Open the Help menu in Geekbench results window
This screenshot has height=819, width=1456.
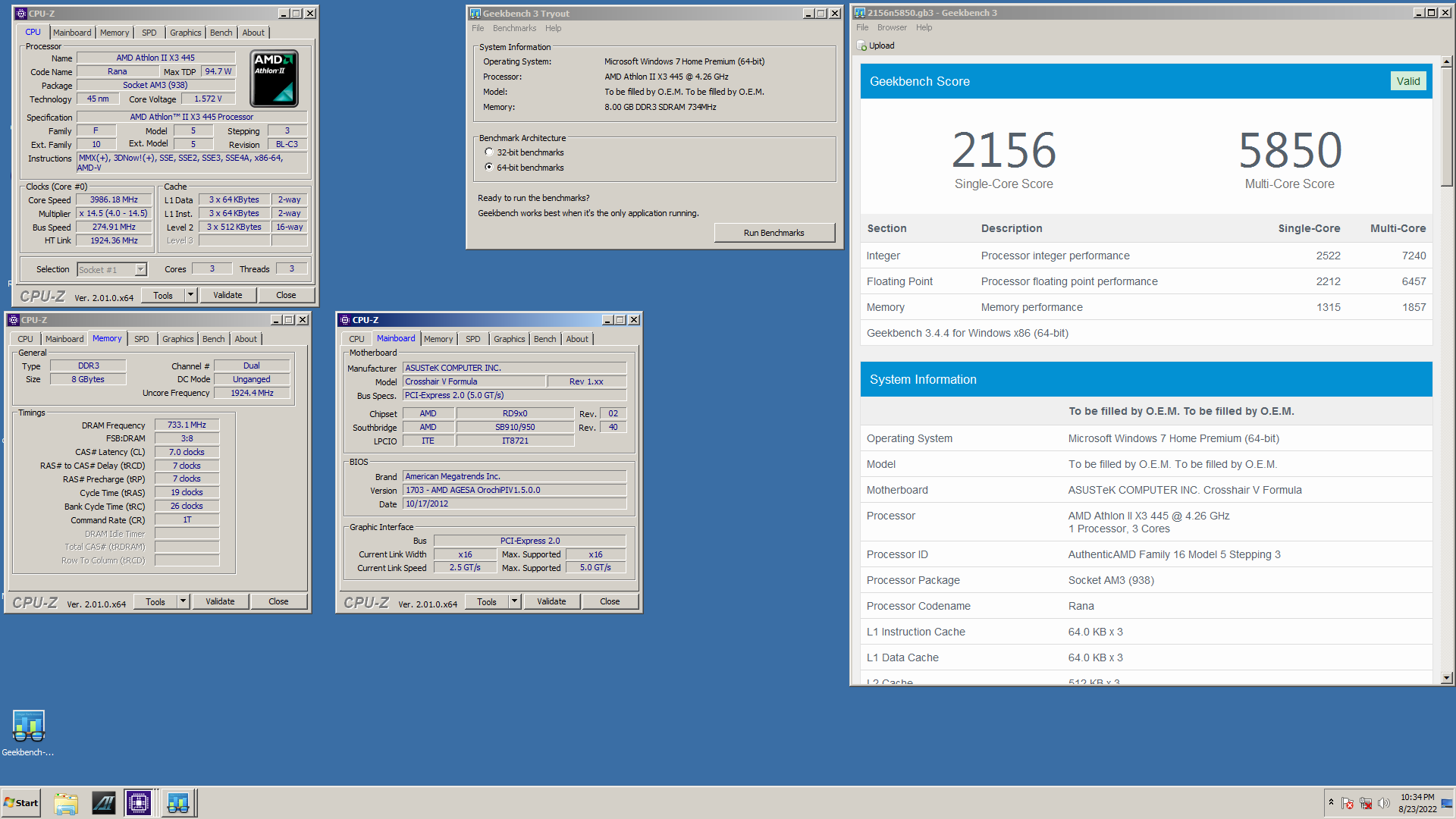point(924,27)
